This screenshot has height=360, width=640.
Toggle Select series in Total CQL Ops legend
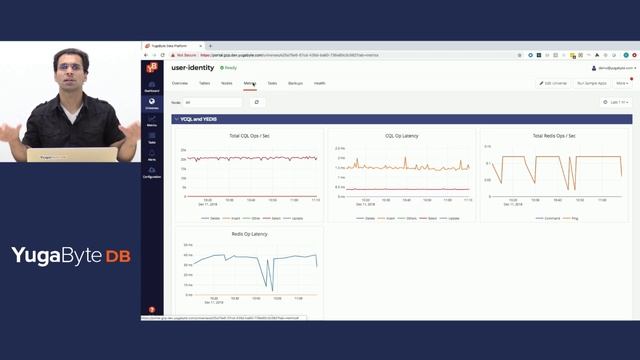tap(272, 218)
